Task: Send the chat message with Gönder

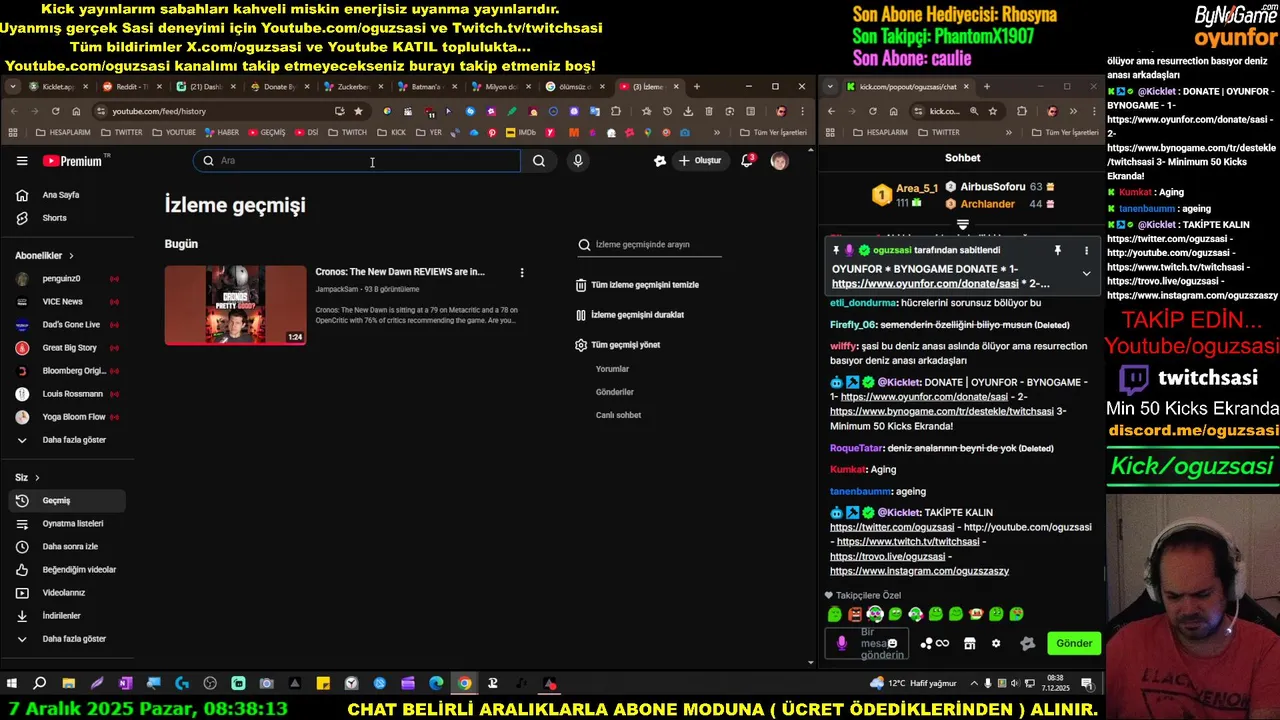Action: [x=1074, y=643]
